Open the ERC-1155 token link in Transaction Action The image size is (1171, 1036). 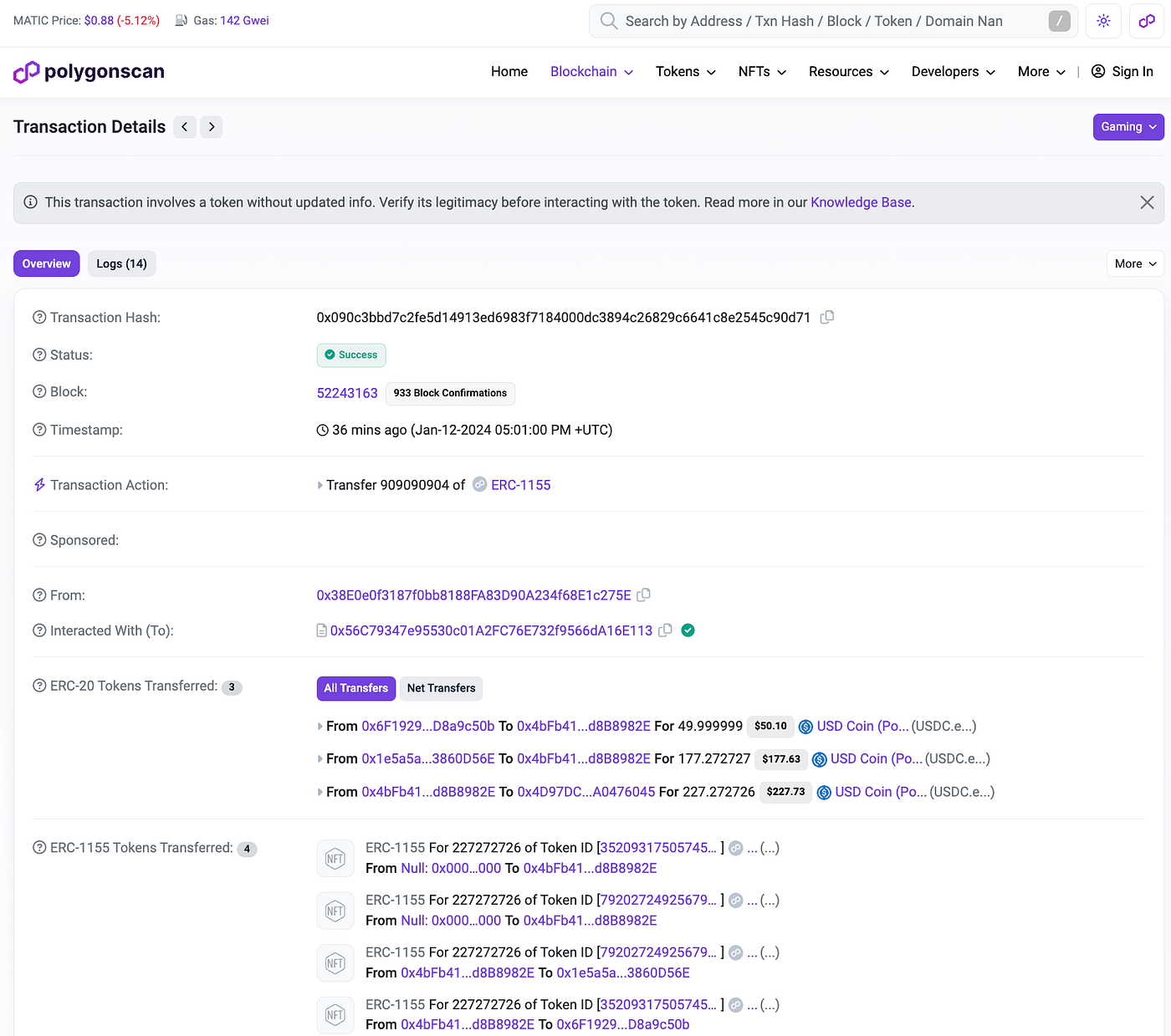pos(521,485)
